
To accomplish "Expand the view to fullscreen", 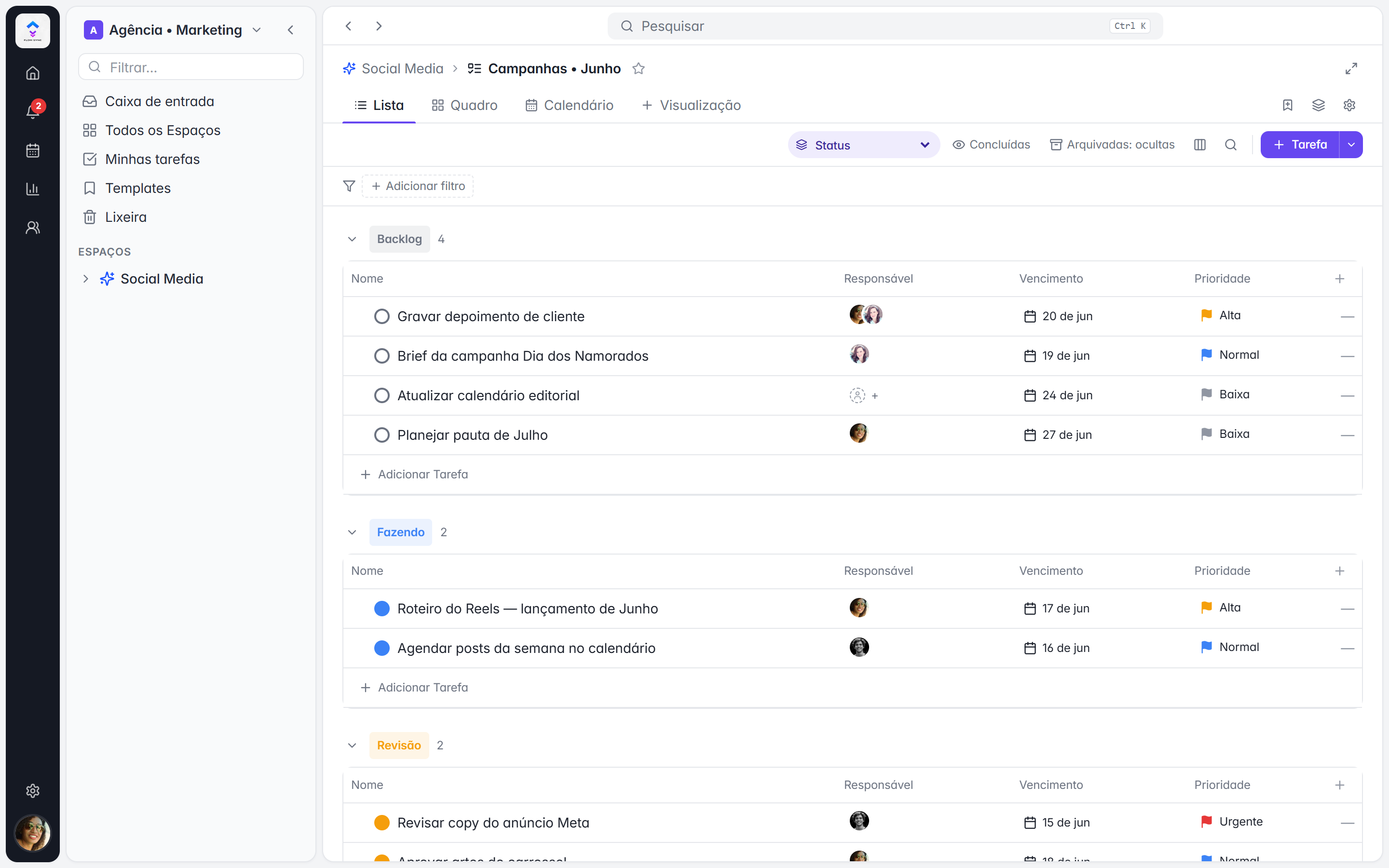I will 1351,69.
